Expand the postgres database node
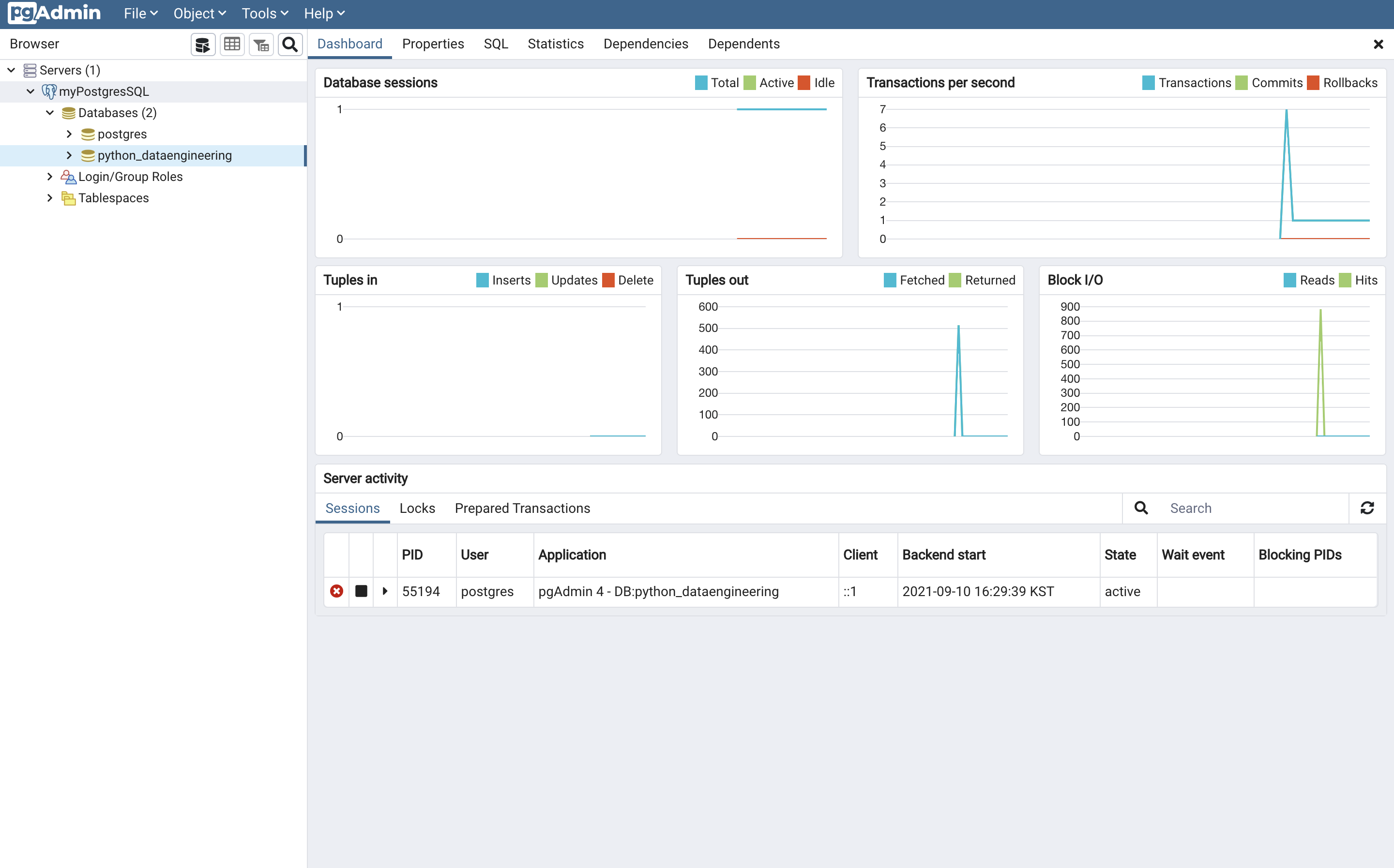 point(70,134)
